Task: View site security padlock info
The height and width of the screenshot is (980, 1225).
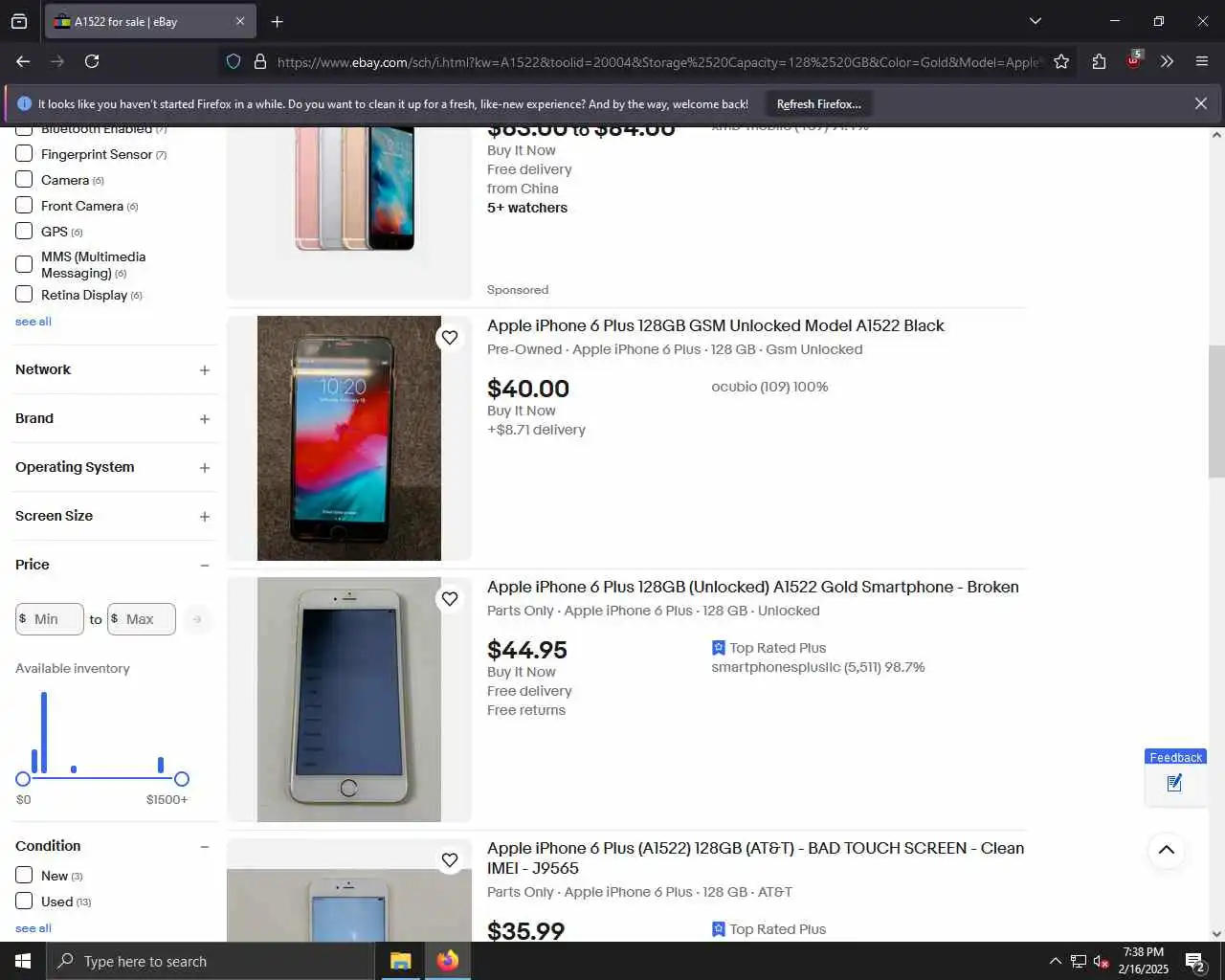Action: pyautogui.click(x=259, y=61)
